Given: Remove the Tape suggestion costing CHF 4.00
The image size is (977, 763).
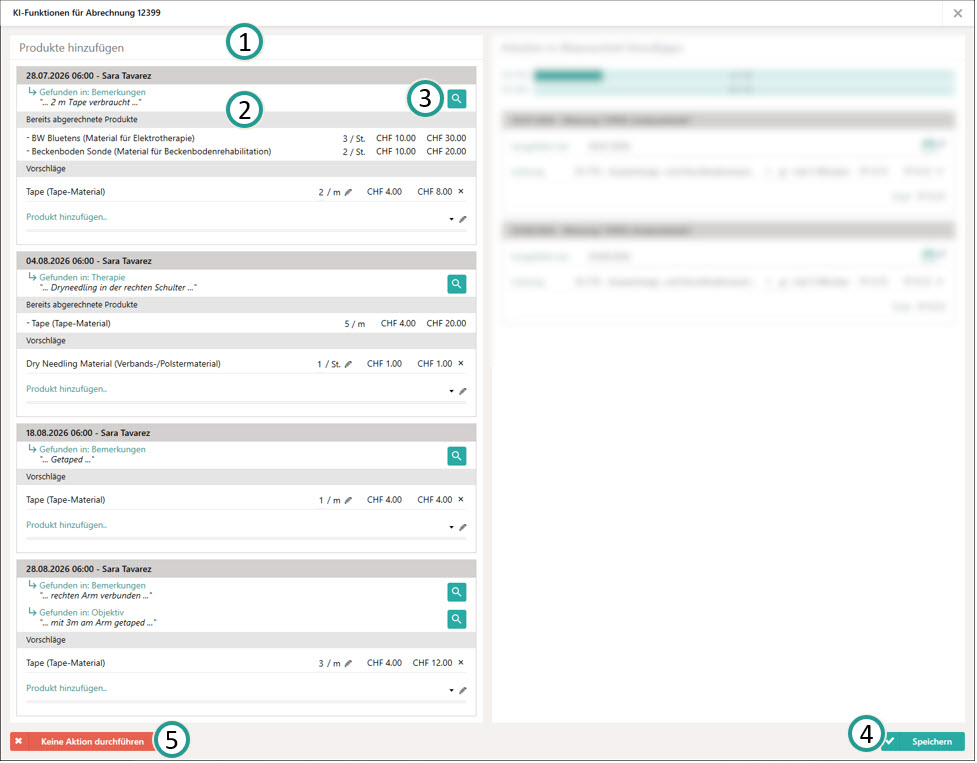Looking at the screenshot, I should 461,499.
